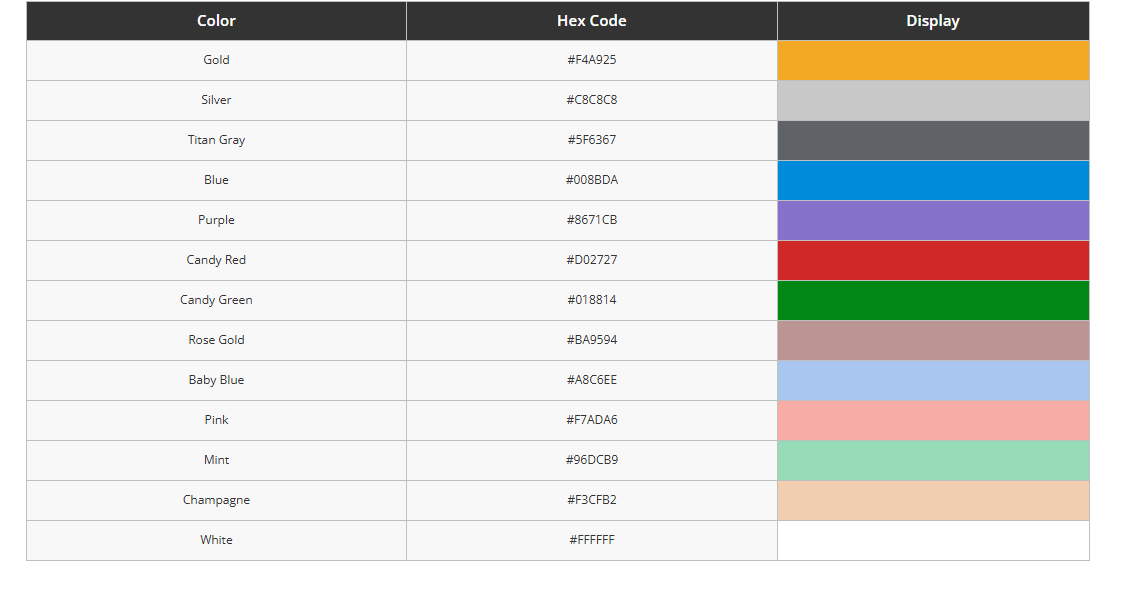This screenshot has width=1126, height=589.
Task: Click the Display column header
Action: pyautogui.click(x=933, y=21)
